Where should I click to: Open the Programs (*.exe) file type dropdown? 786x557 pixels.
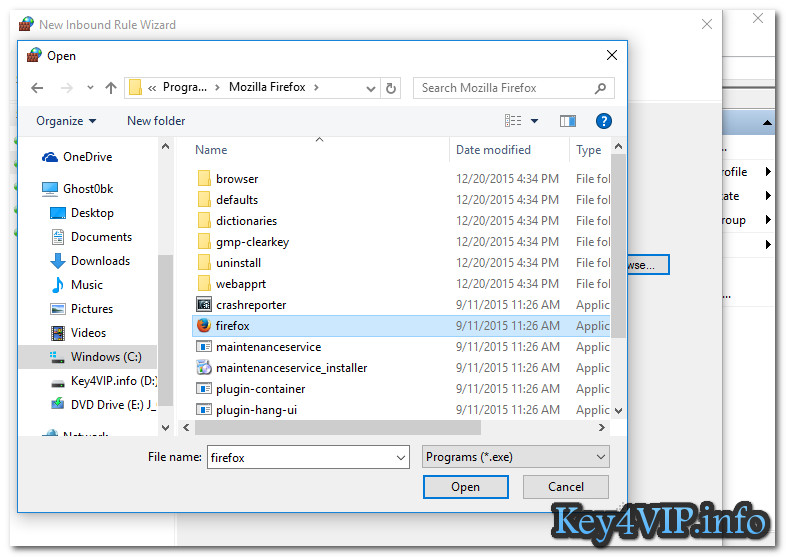point(515,457)
